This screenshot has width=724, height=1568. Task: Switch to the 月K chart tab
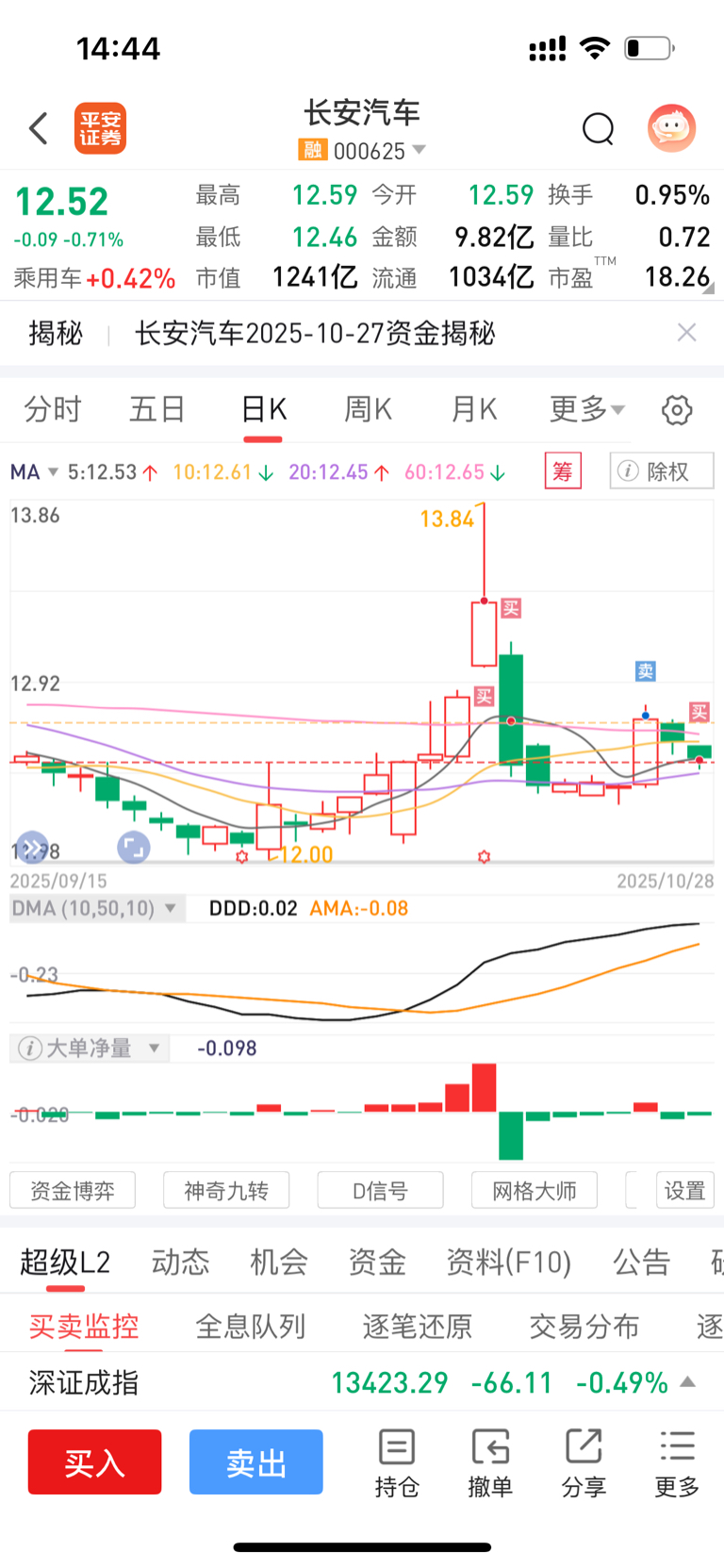point(473,410)
